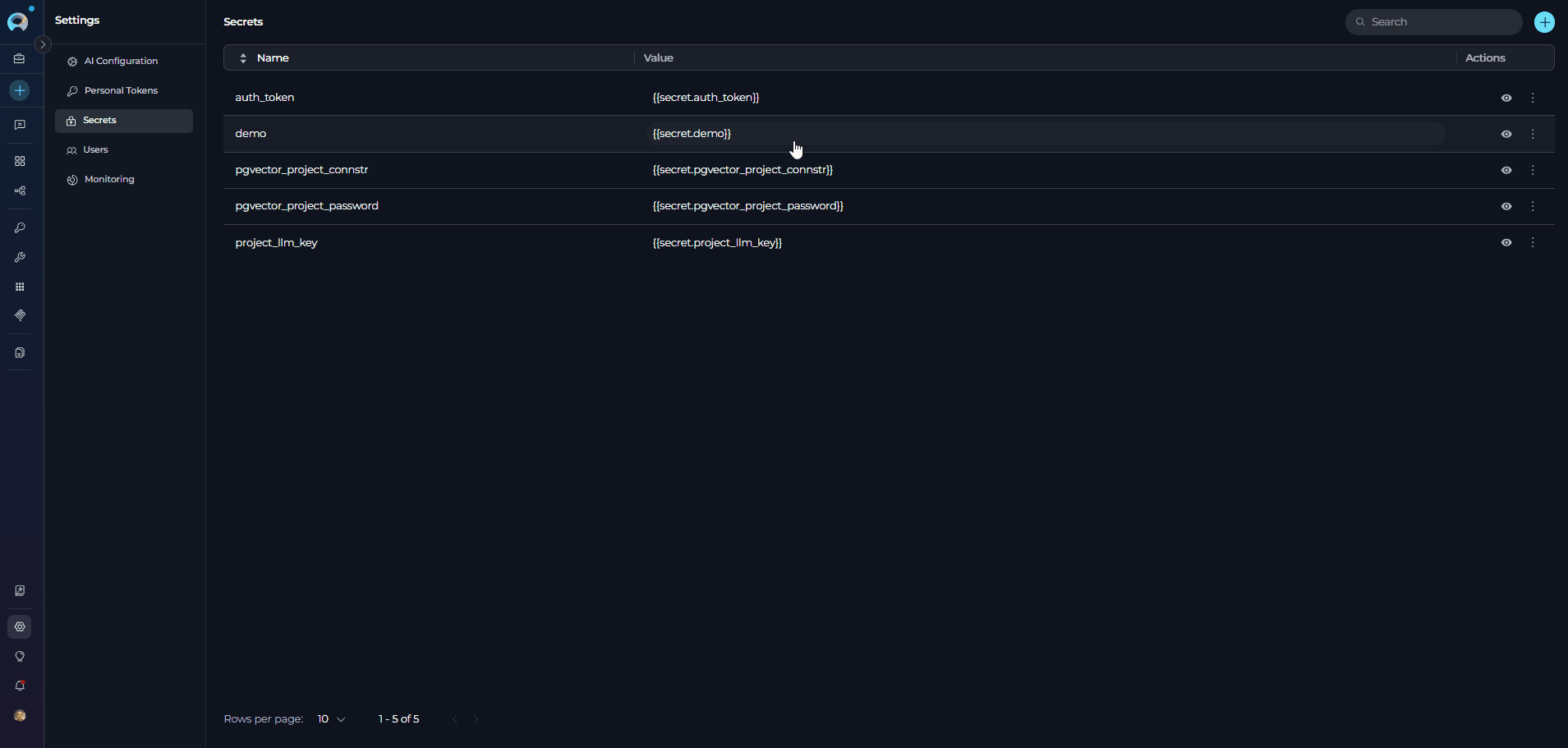Open Monitoring settings page
Image resolution: width=1568 pixels, height=748 pixels.
(x=108, y=179)
